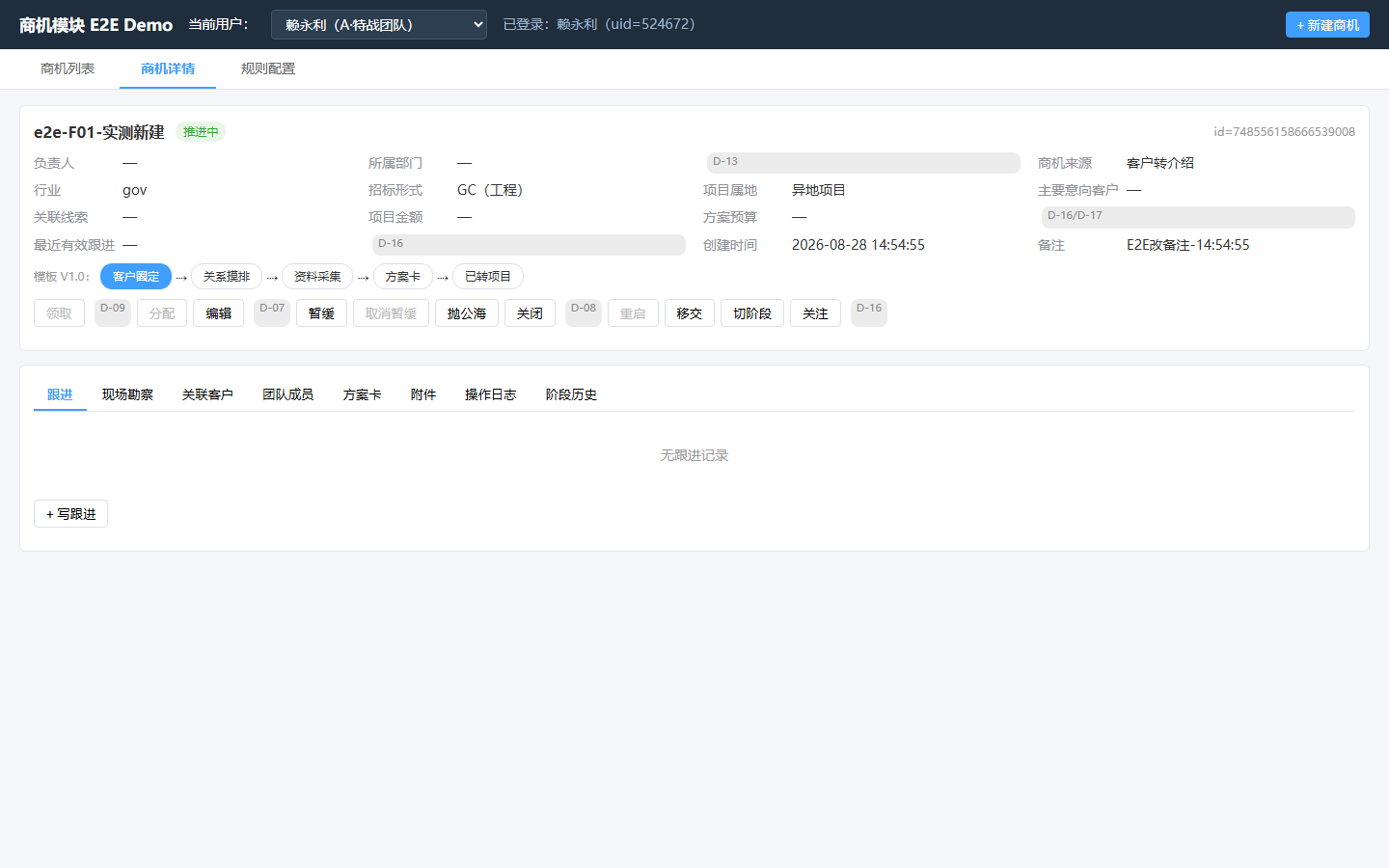Select the 已转项目 stage pill
This screenshot has height=868, width=1389.
(x=488, y=277)
